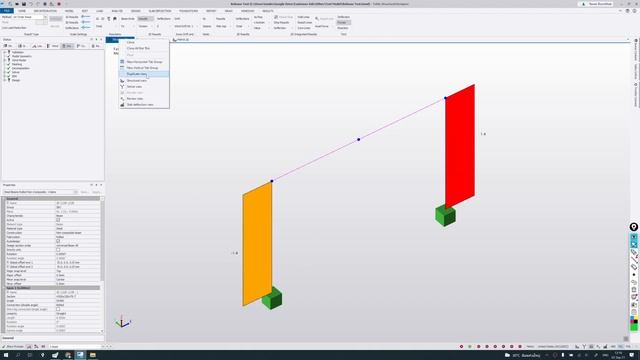640x360 pixels.
Task: Open the FILE ribbon tab
Action: tap(7, 11)
